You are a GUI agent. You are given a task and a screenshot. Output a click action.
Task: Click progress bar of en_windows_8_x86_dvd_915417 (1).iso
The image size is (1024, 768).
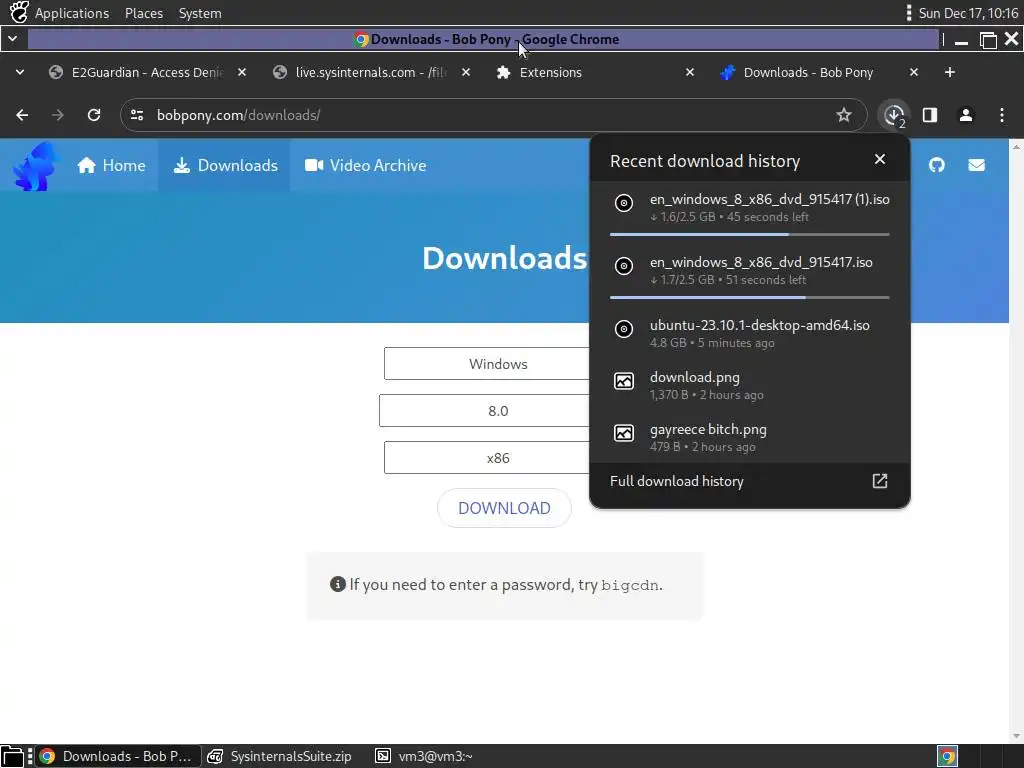click(750, 234)
